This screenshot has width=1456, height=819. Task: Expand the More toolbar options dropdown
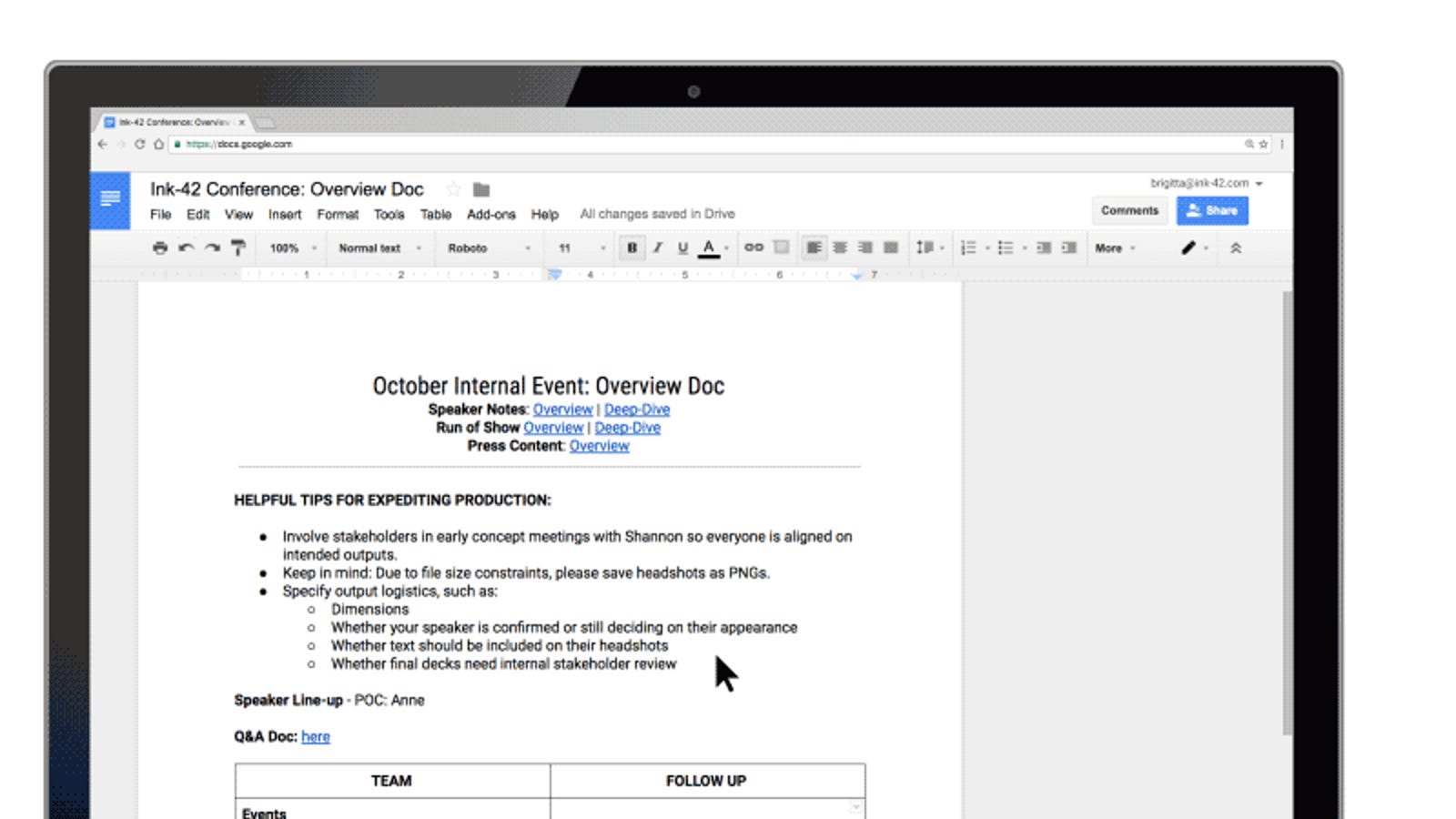pyautogui.click(x=1115, y=248)
